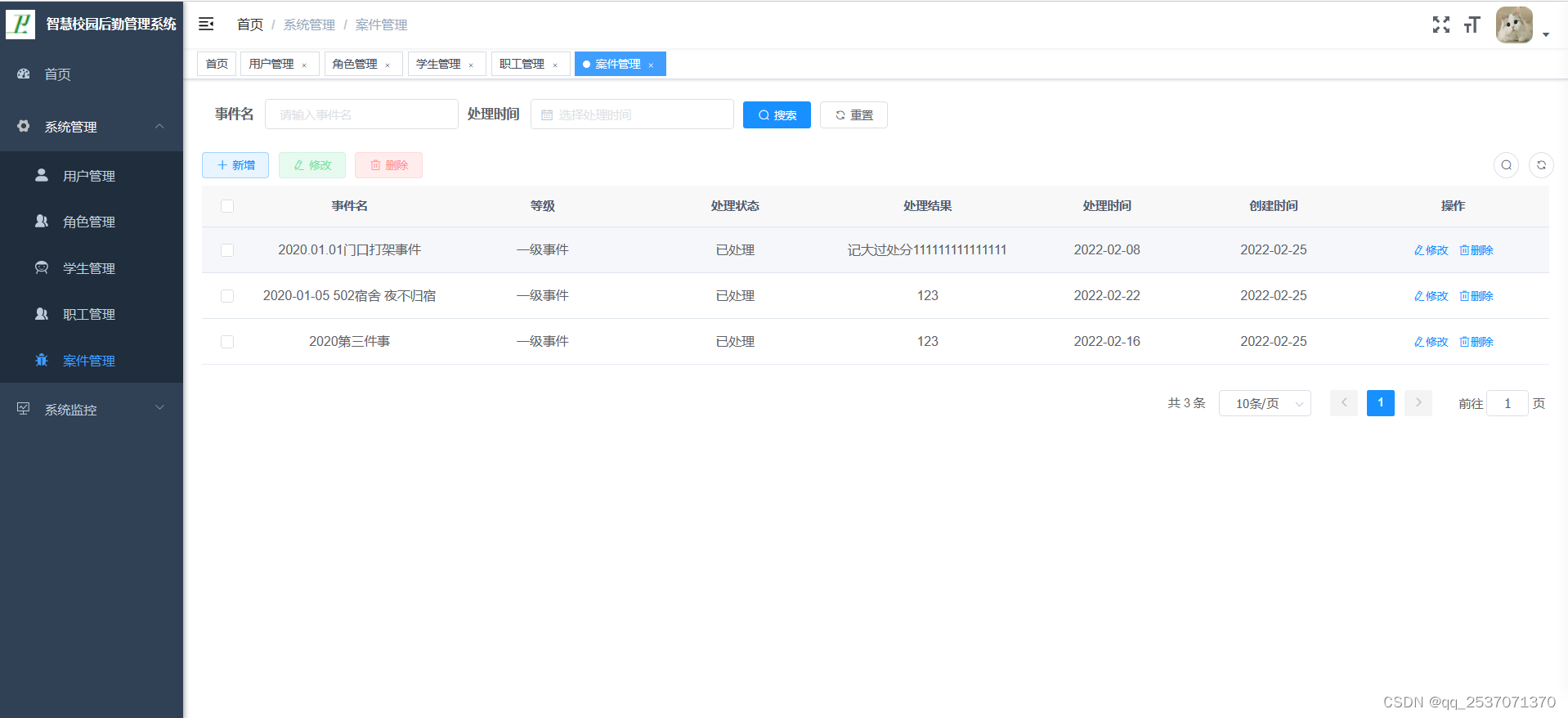Image resolution: width=1568 pixels, height=718 pixels.
Task: Delete the 2020.01.01门口打架事件 row
Action: pos(1476,250)
